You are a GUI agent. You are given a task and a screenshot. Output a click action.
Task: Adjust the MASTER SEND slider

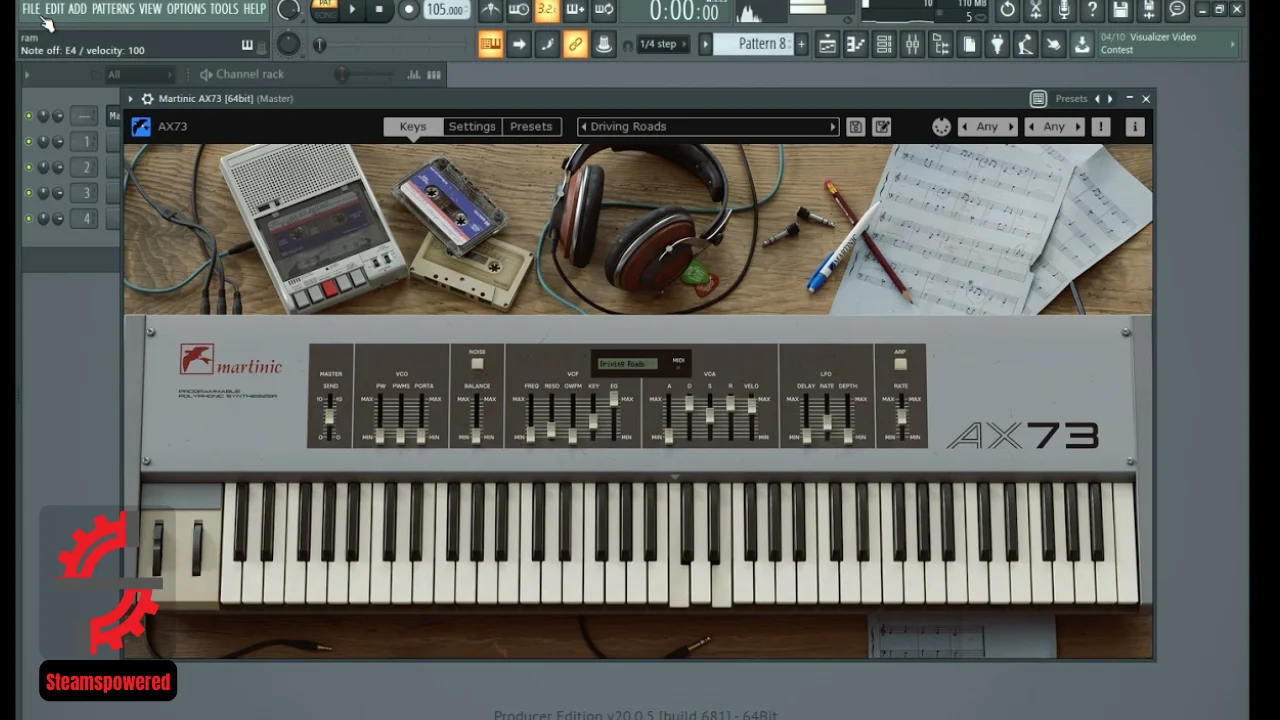click(x=330, y=418)
